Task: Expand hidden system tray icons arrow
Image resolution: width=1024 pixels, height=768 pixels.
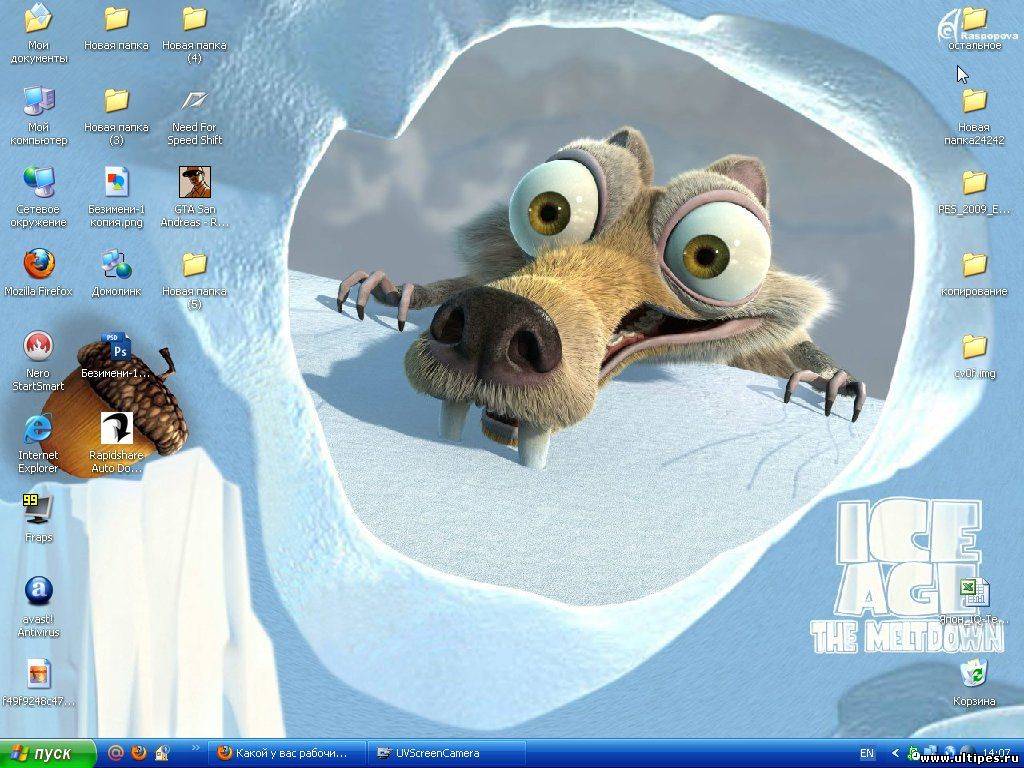Action: pos(895,753)
